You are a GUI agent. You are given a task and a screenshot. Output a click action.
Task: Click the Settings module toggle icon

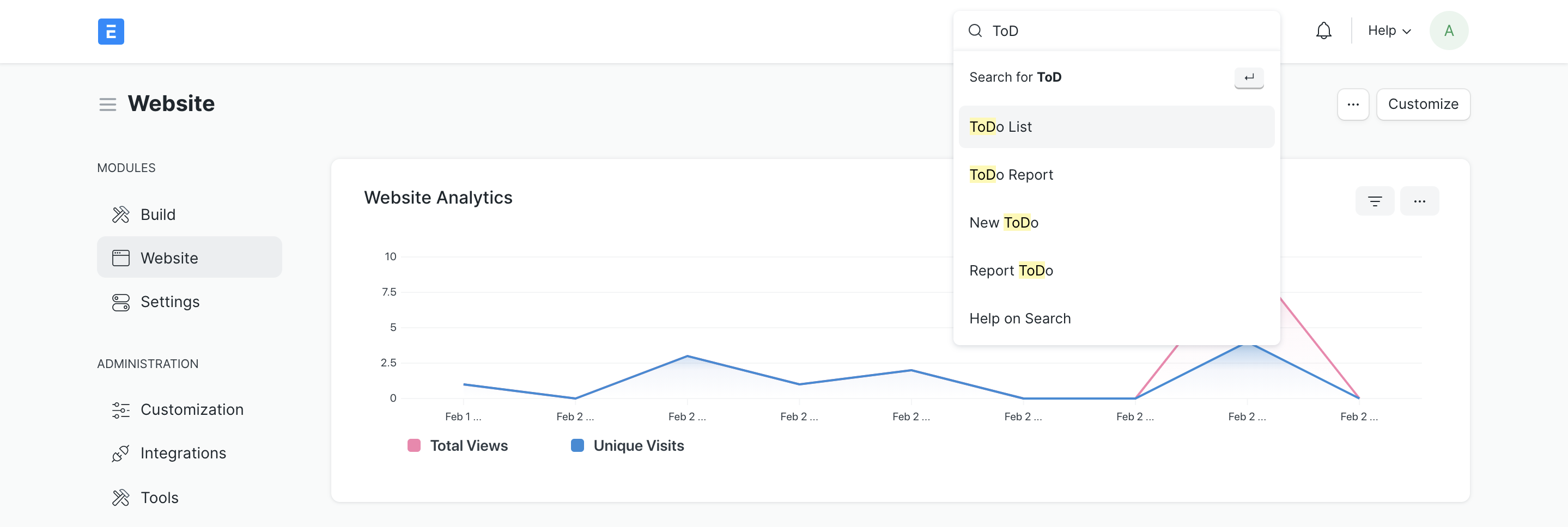tap(120, 303)
